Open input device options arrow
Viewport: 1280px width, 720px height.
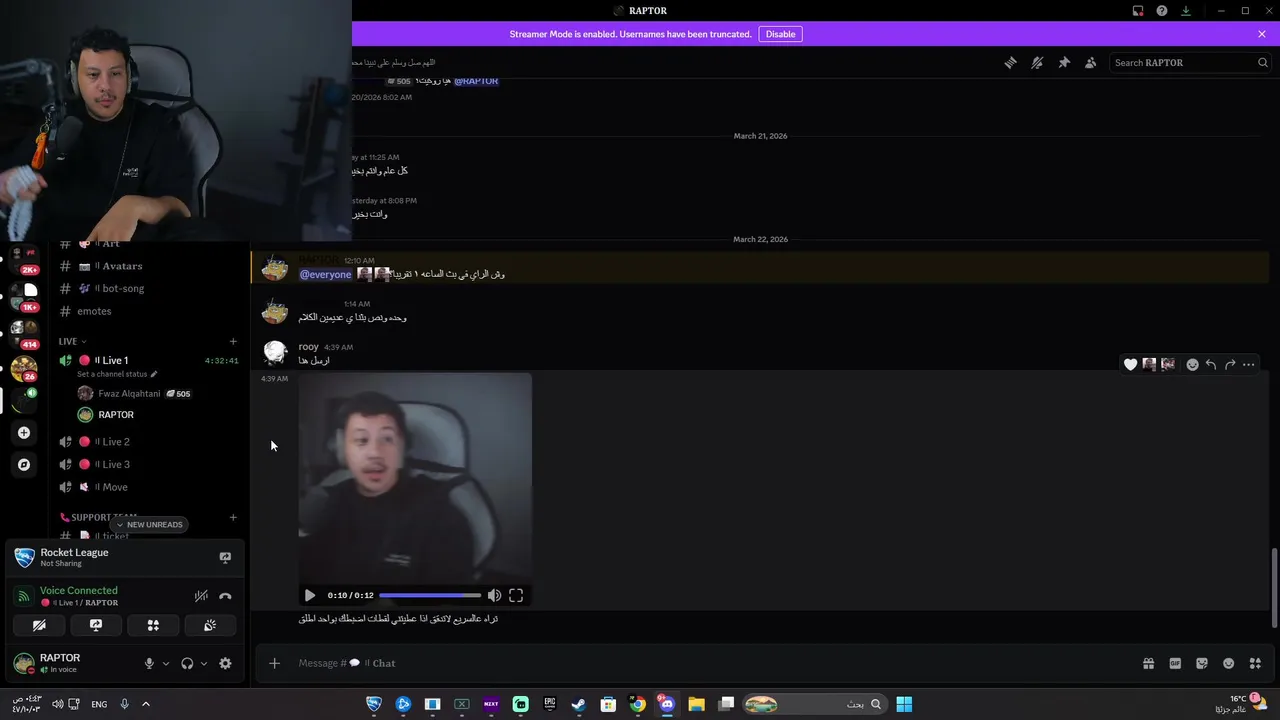166,663
